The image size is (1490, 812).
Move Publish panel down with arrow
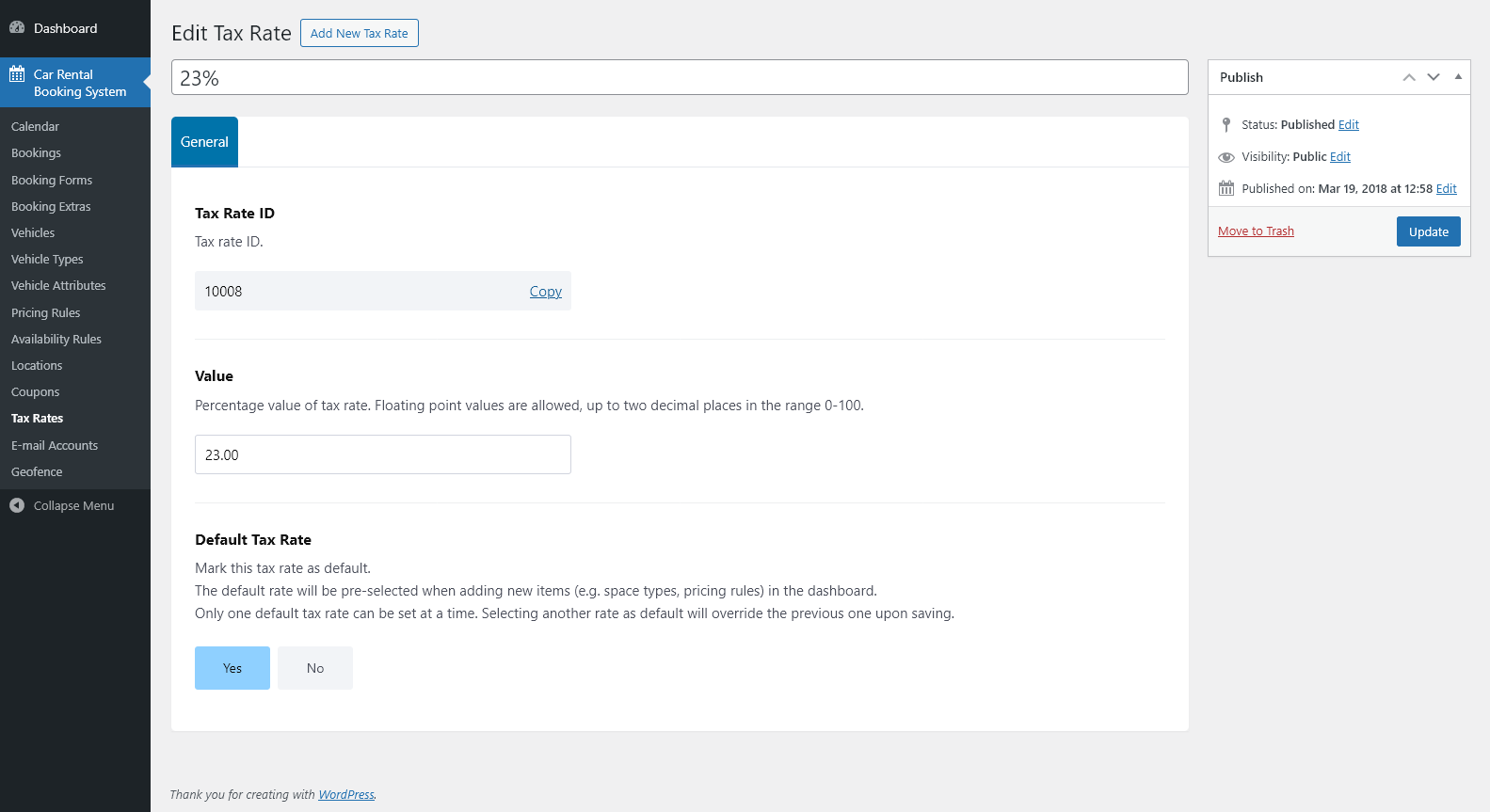pyautogui.click(x=1433, y=77)
